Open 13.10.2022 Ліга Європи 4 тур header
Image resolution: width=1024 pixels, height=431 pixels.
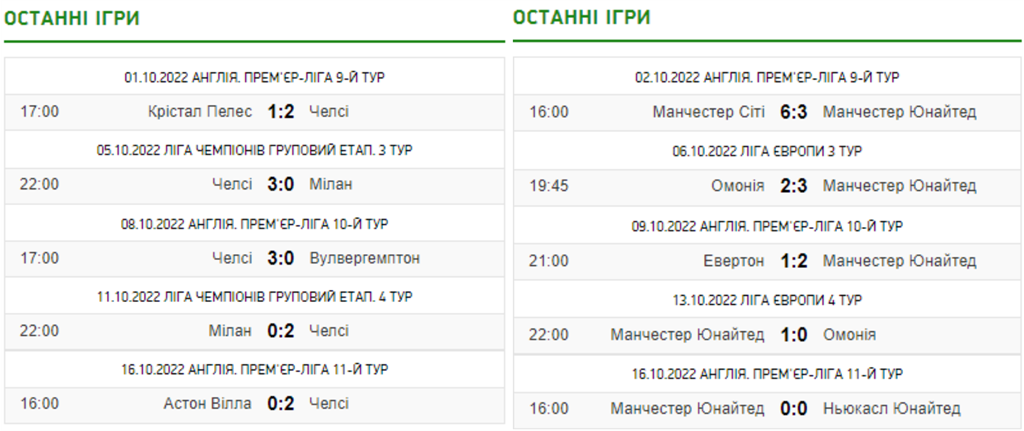(x=767, y=299)
